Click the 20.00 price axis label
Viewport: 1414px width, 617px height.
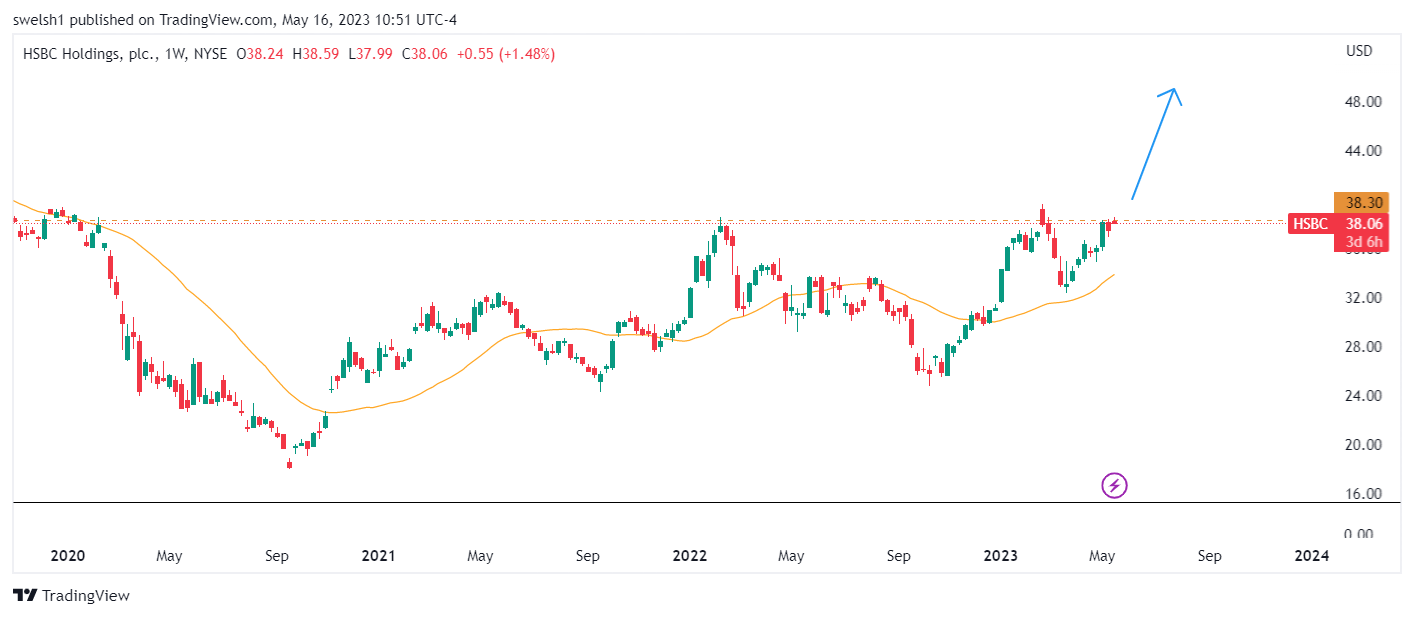pos(1364,445)
